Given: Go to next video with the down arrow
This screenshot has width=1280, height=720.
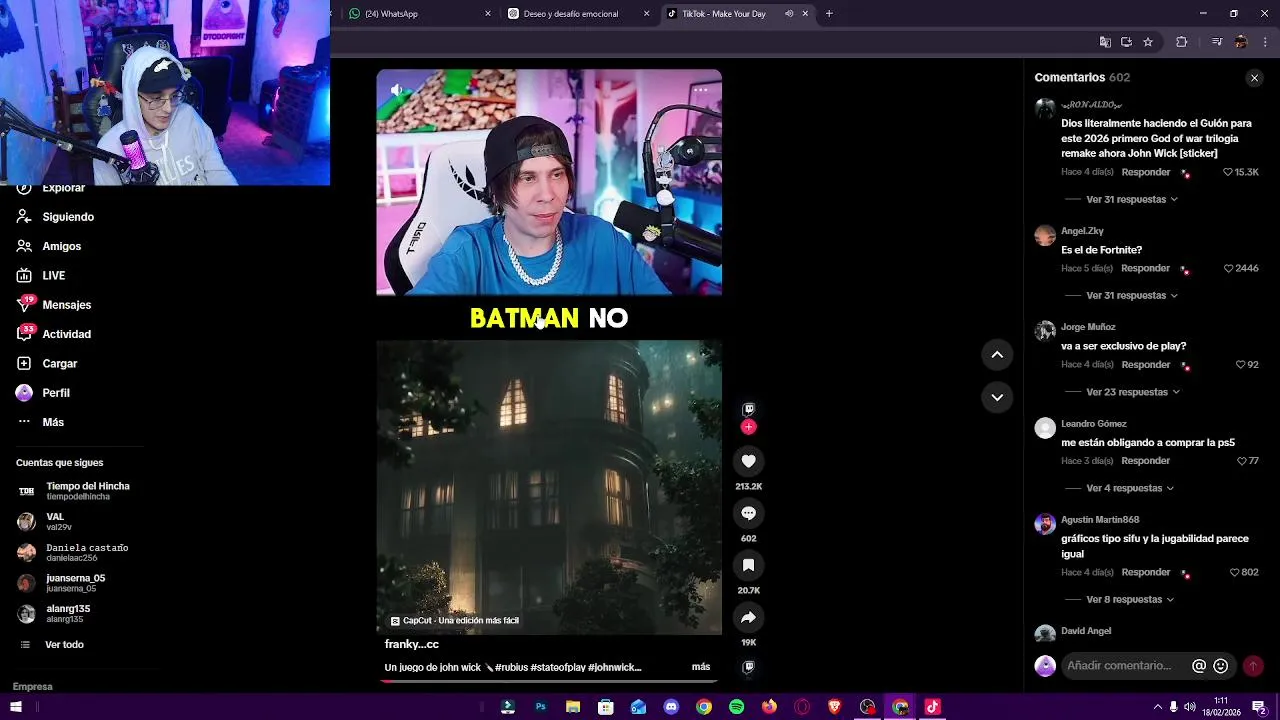Looking at the screenshot, I should [997, 397].
